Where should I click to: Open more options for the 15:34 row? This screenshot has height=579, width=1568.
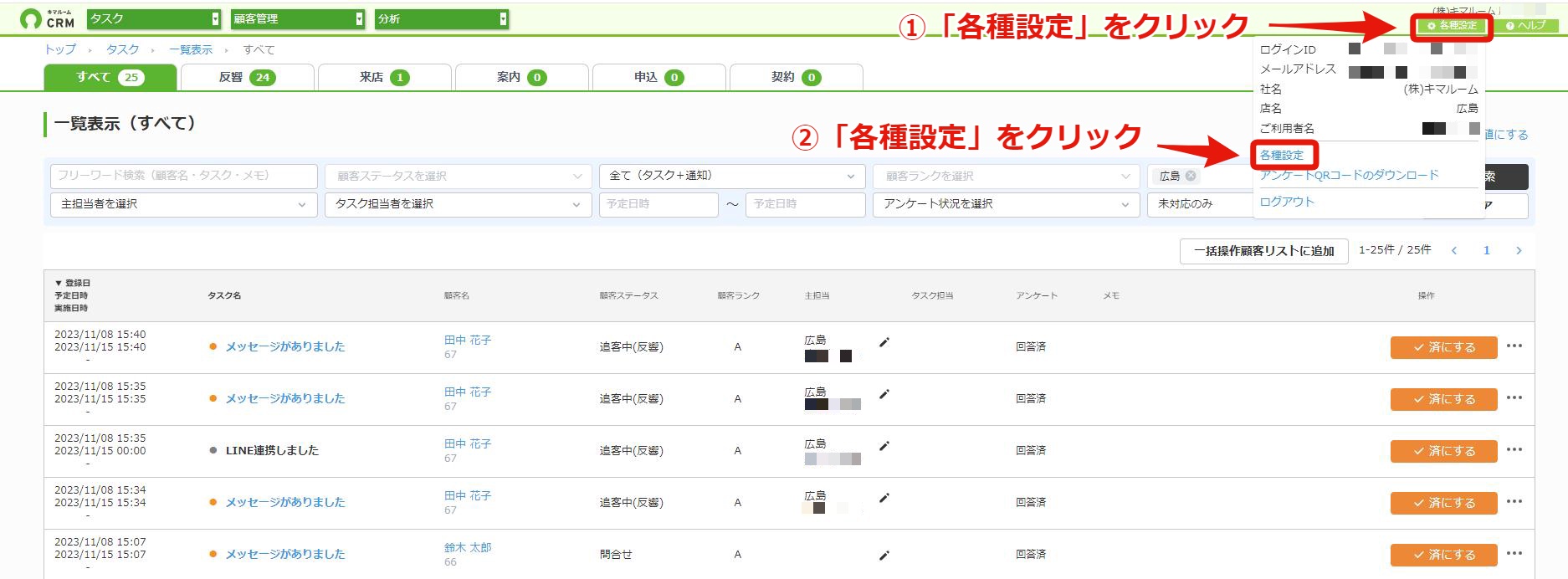1514,501
